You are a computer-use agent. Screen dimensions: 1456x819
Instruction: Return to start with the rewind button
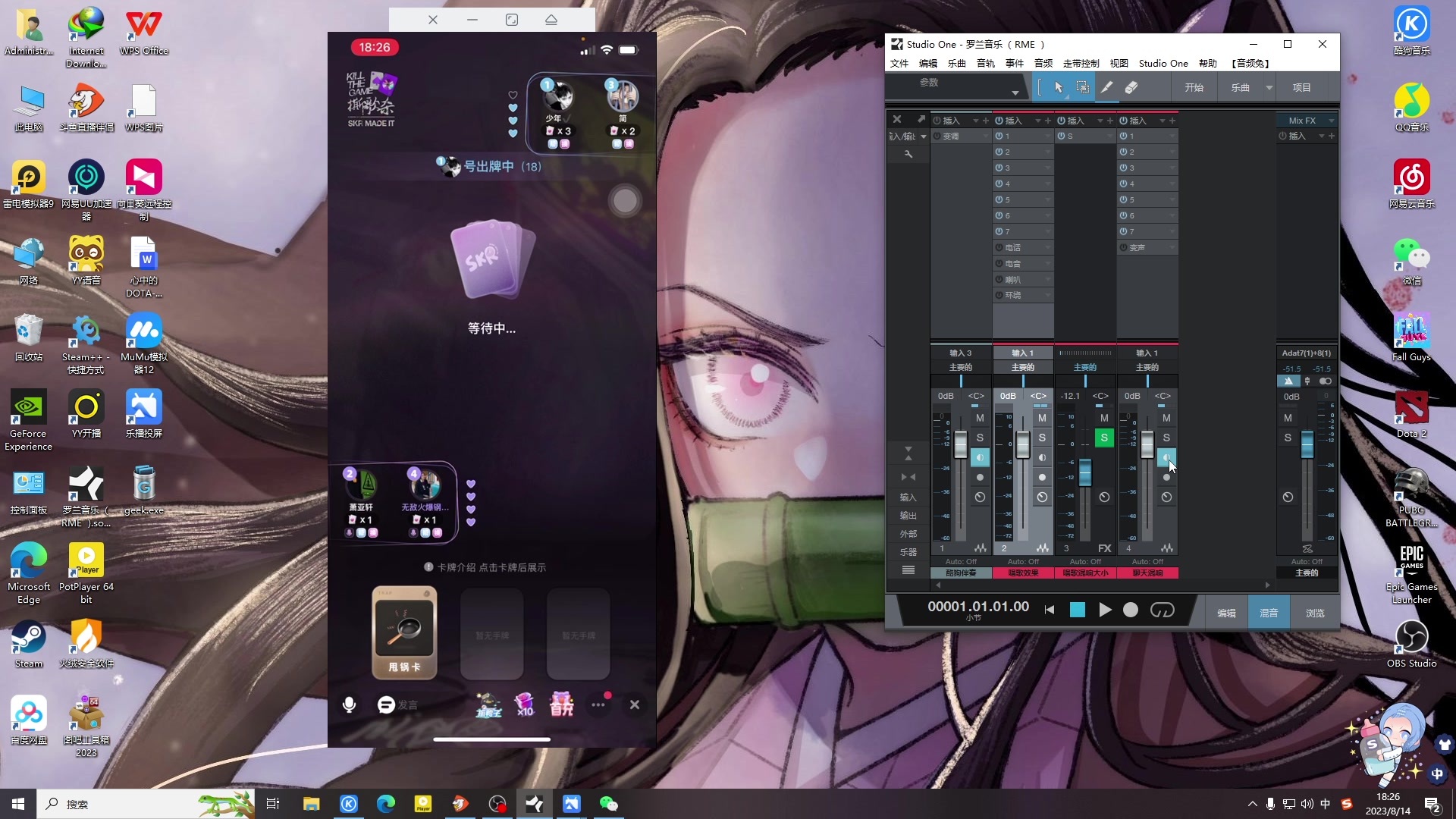click(1050, 610)
